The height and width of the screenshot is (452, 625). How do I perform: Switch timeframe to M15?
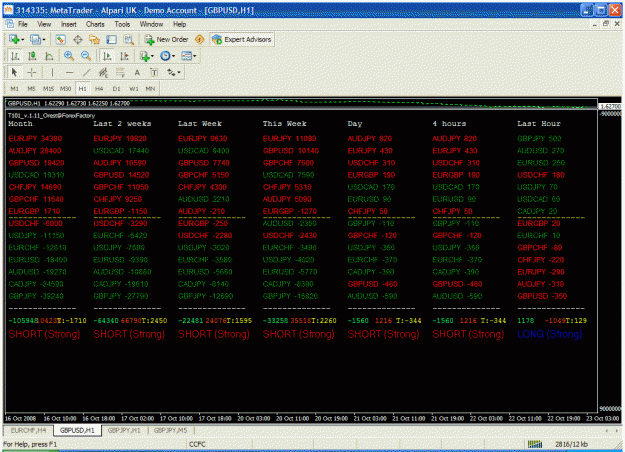(48, 88)
